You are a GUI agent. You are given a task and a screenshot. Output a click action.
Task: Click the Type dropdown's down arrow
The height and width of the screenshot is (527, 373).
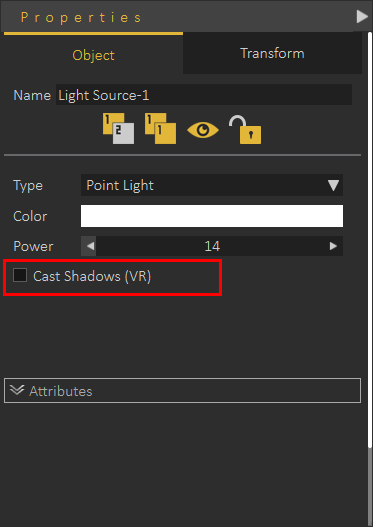pos(333,185)
